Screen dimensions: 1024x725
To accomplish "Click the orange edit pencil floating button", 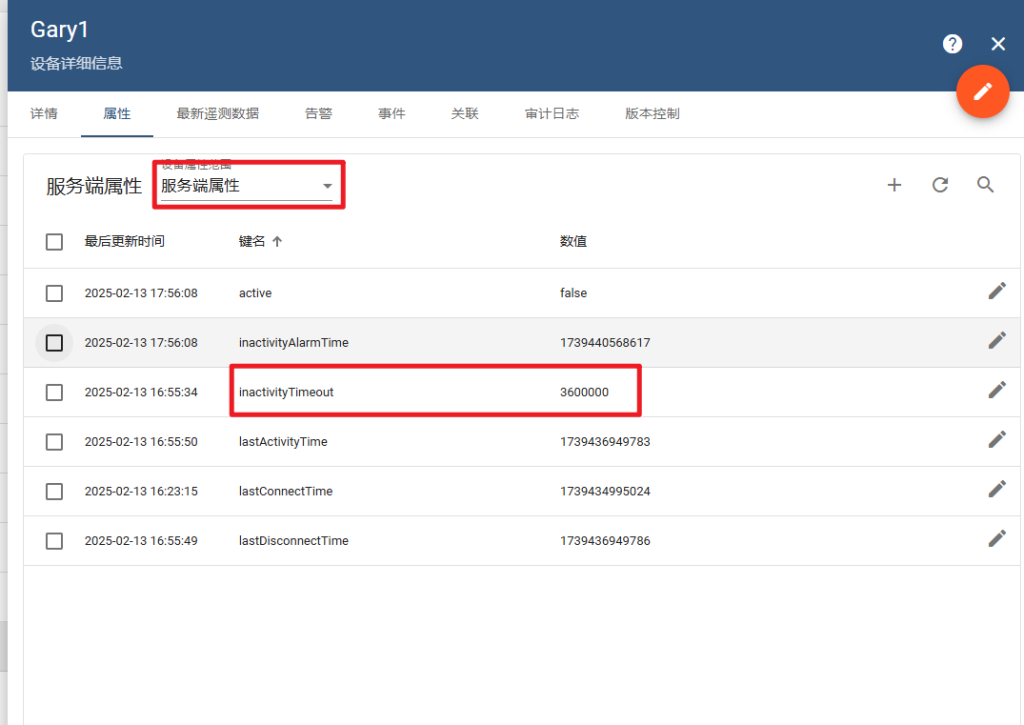I will pos(983,91).
